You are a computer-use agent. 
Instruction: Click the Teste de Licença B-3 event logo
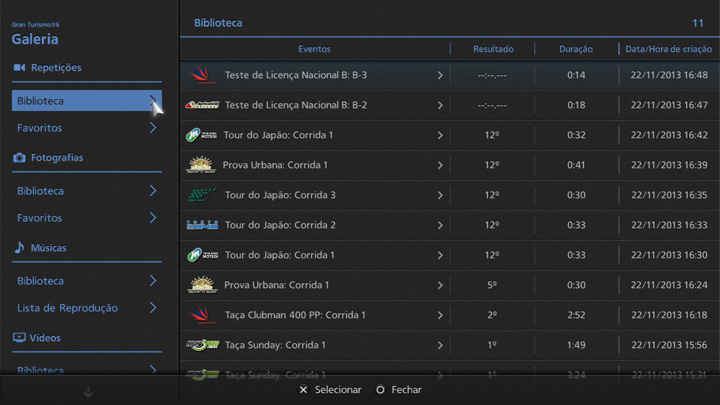tap(202, 75)
